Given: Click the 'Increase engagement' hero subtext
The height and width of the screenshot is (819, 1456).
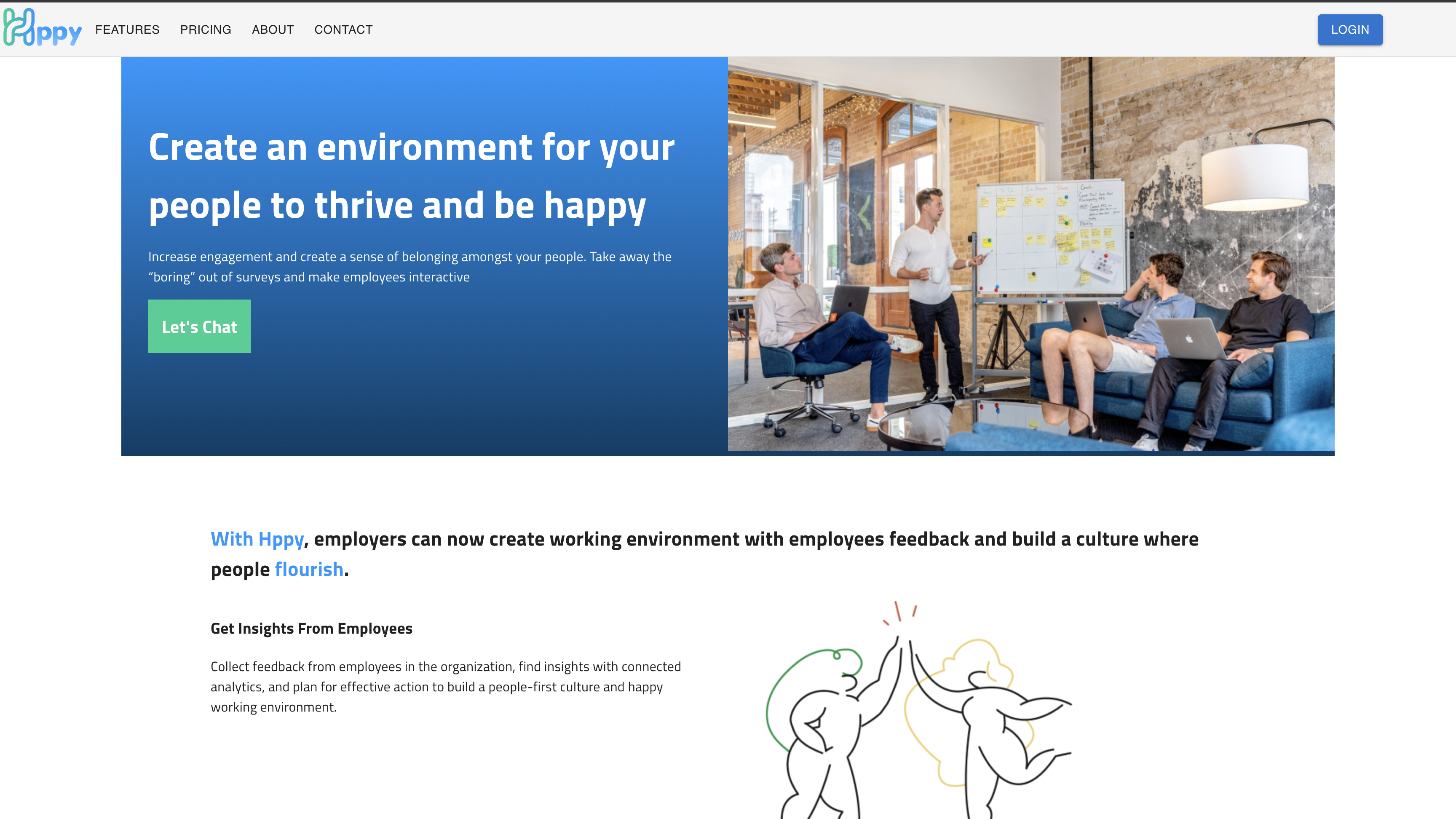Looking at the screenshot, I should coord(410,267).
